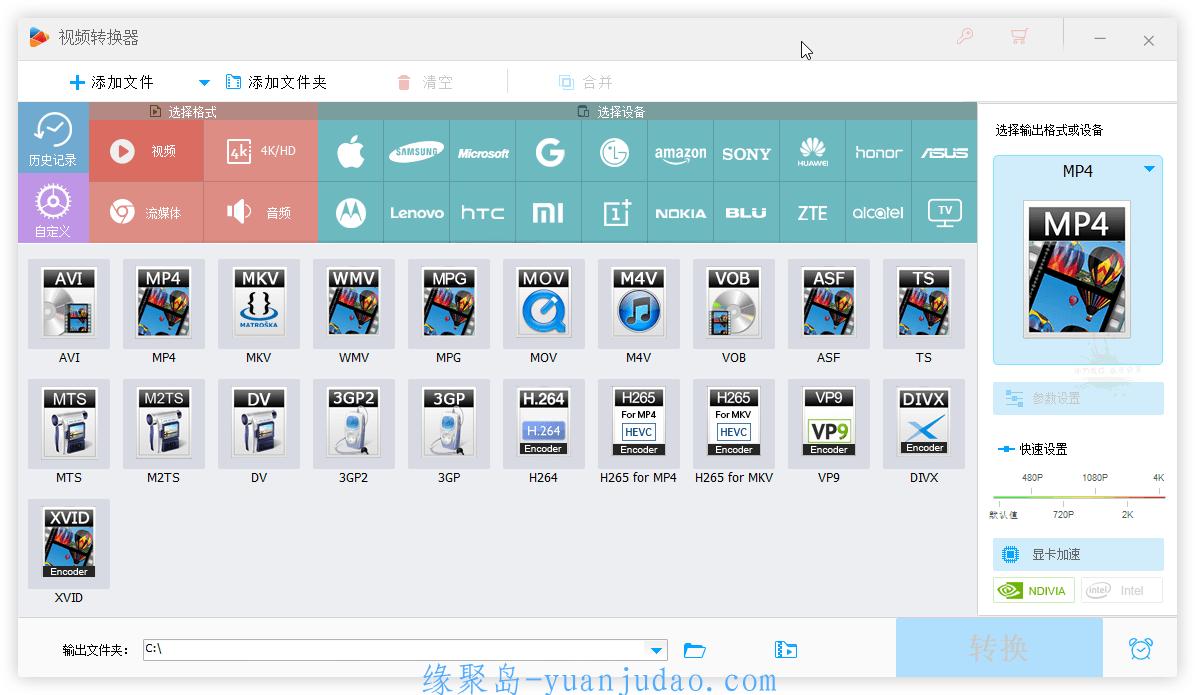Browse for output folder with folder icon
Screen dimensions: 1195x695
[x=694, y=650]
